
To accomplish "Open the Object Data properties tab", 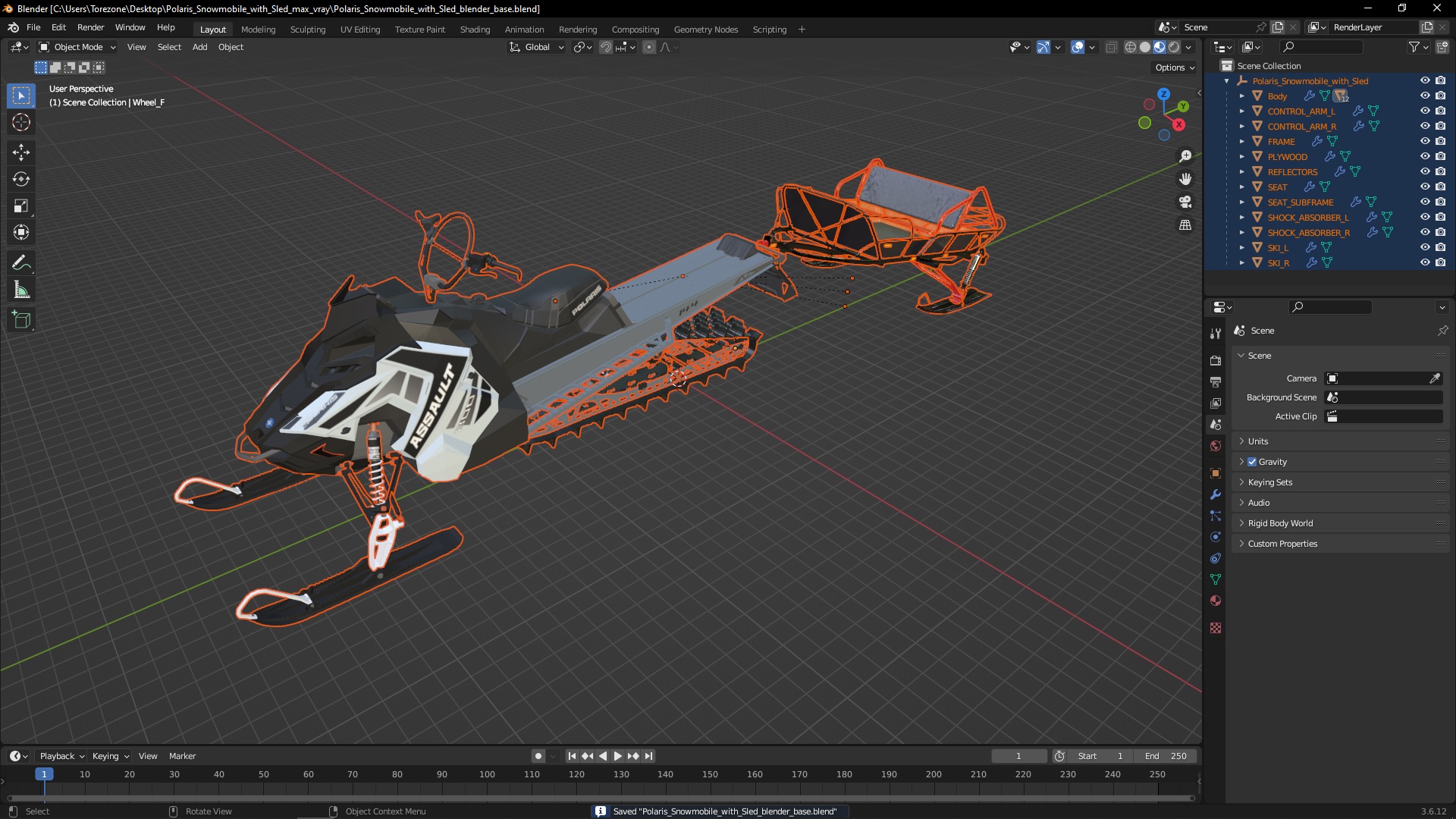I will (1216, 579).
